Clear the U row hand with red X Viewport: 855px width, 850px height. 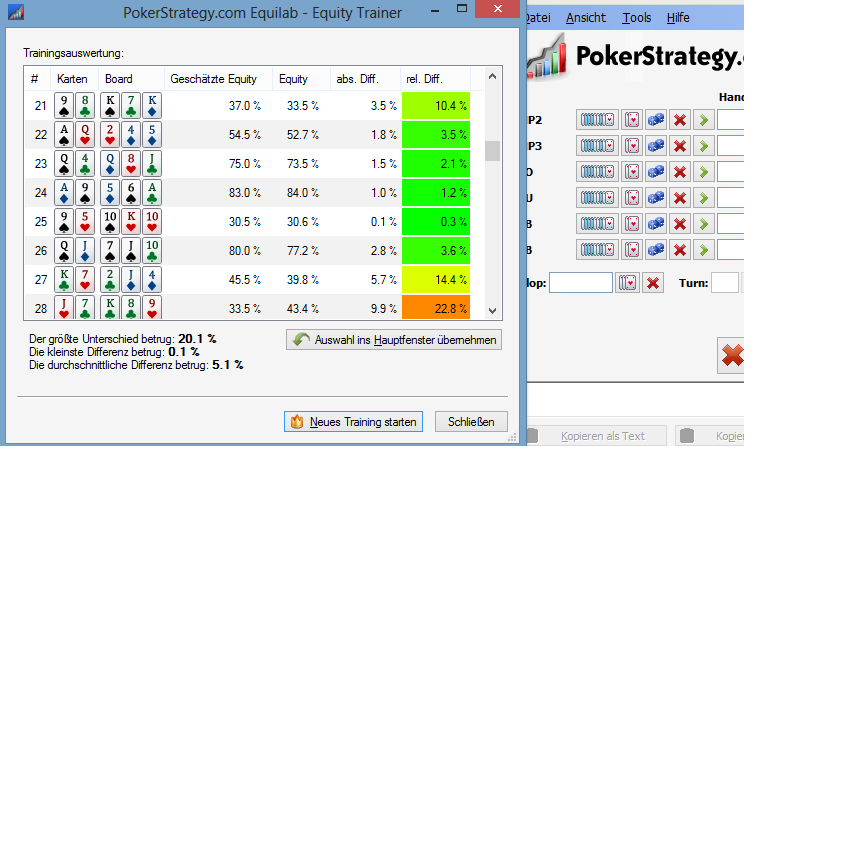coord(680,197)
